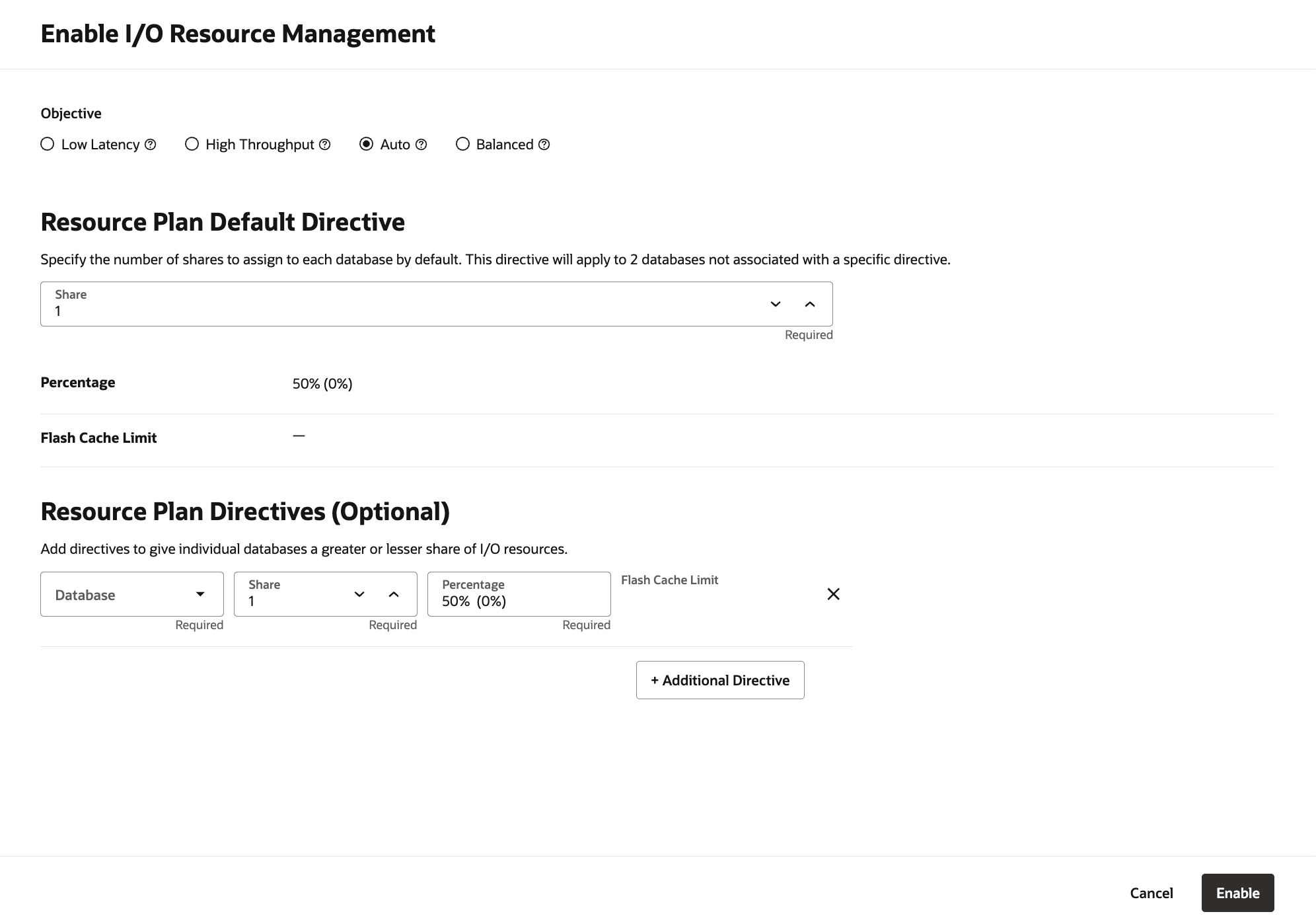Open help for High Throughput objective
1316x916 pixels.
[324, 144]
